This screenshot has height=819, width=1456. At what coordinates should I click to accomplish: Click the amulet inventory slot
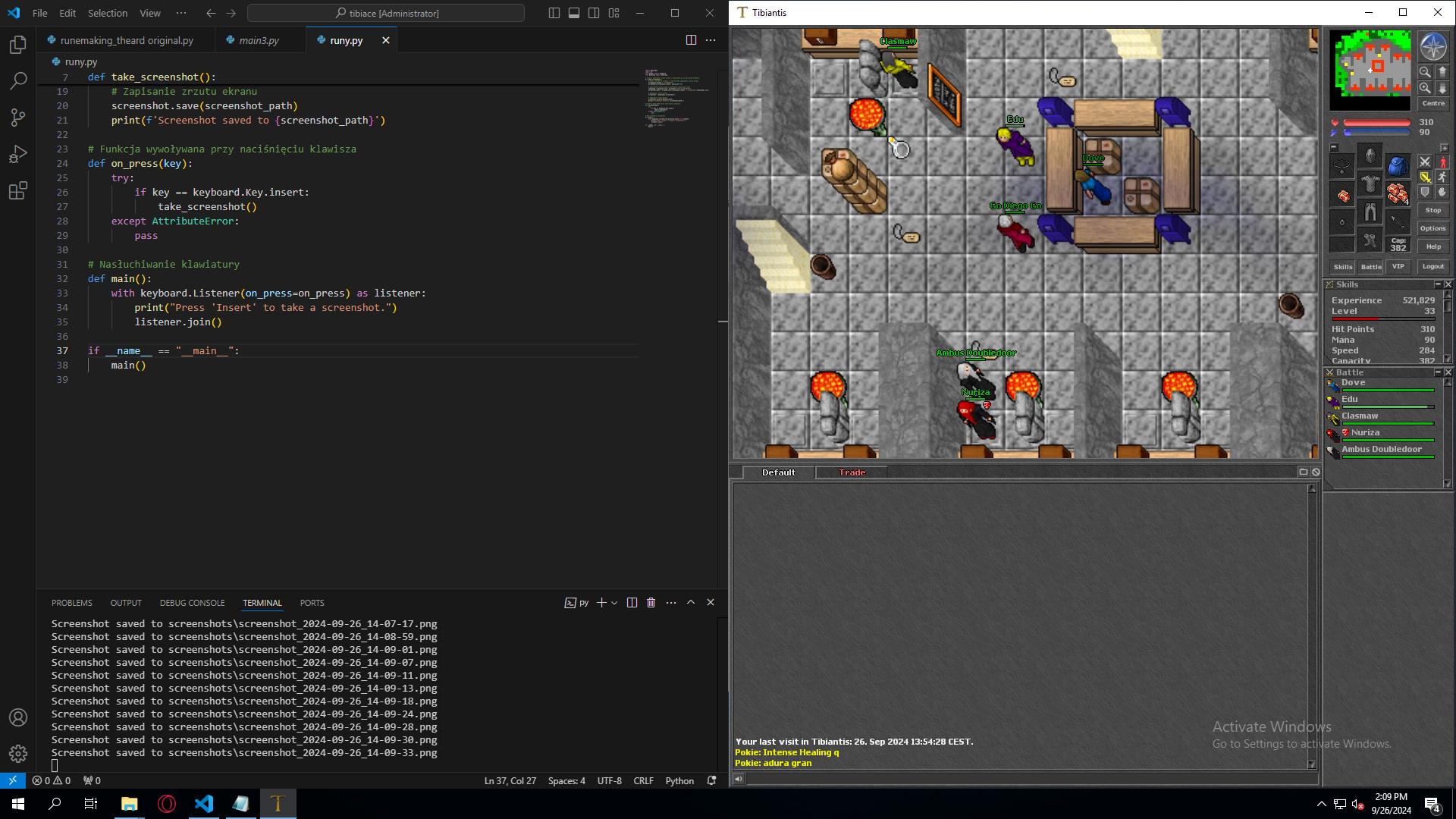[x=1341, y=167]
